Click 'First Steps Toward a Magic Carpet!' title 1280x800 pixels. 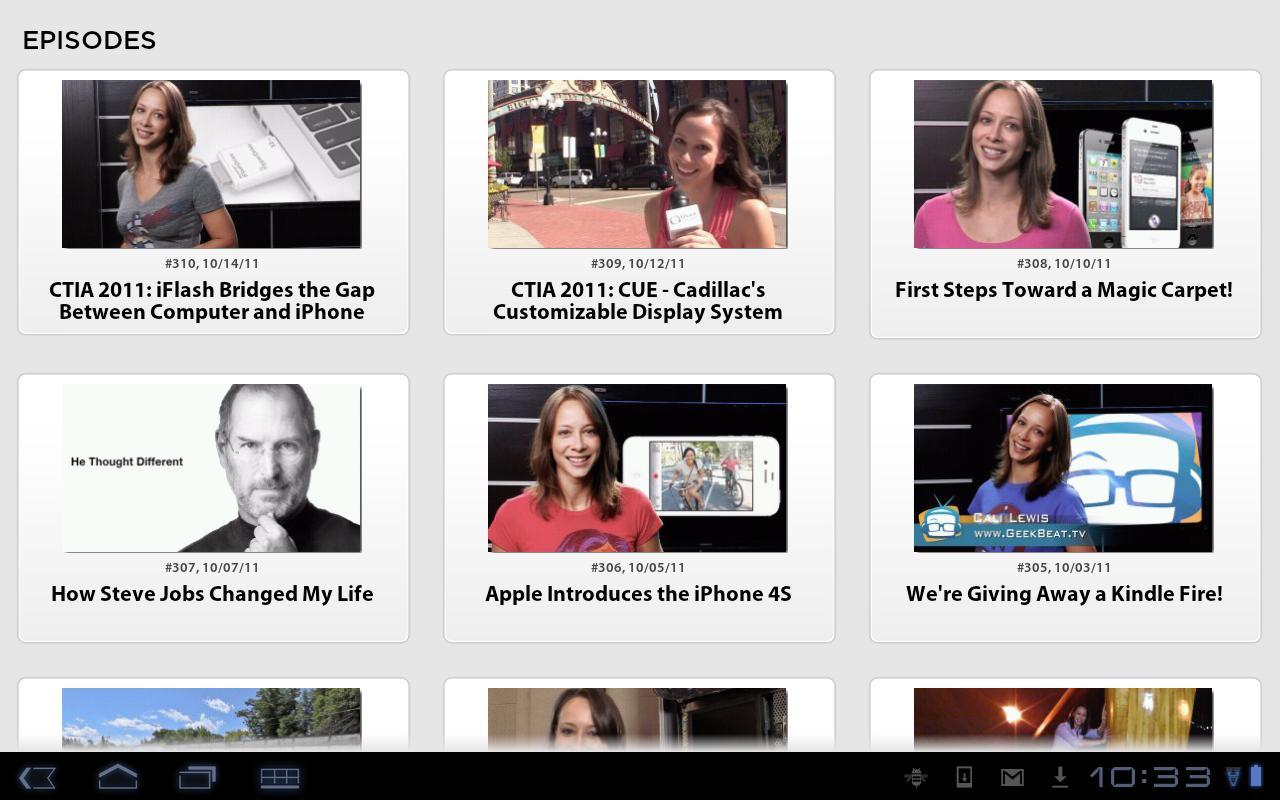tap(1063, 290)
